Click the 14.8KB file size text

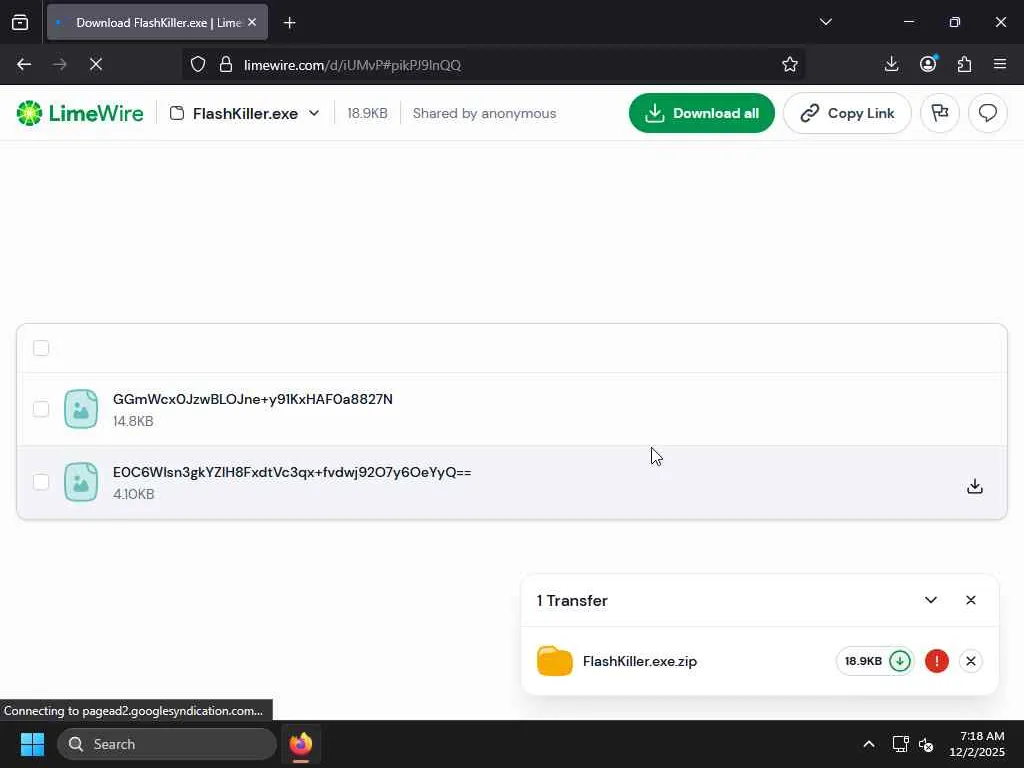(133, 421)
